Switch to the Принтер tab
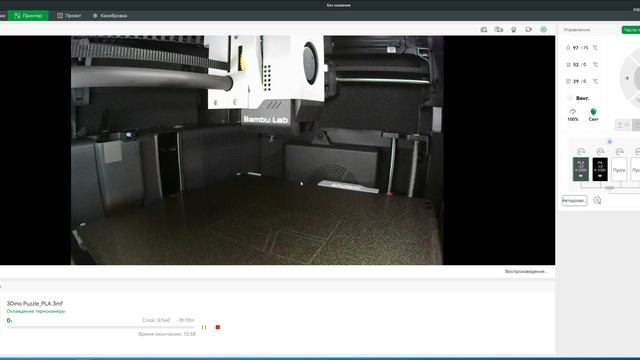 click(28, 16)
